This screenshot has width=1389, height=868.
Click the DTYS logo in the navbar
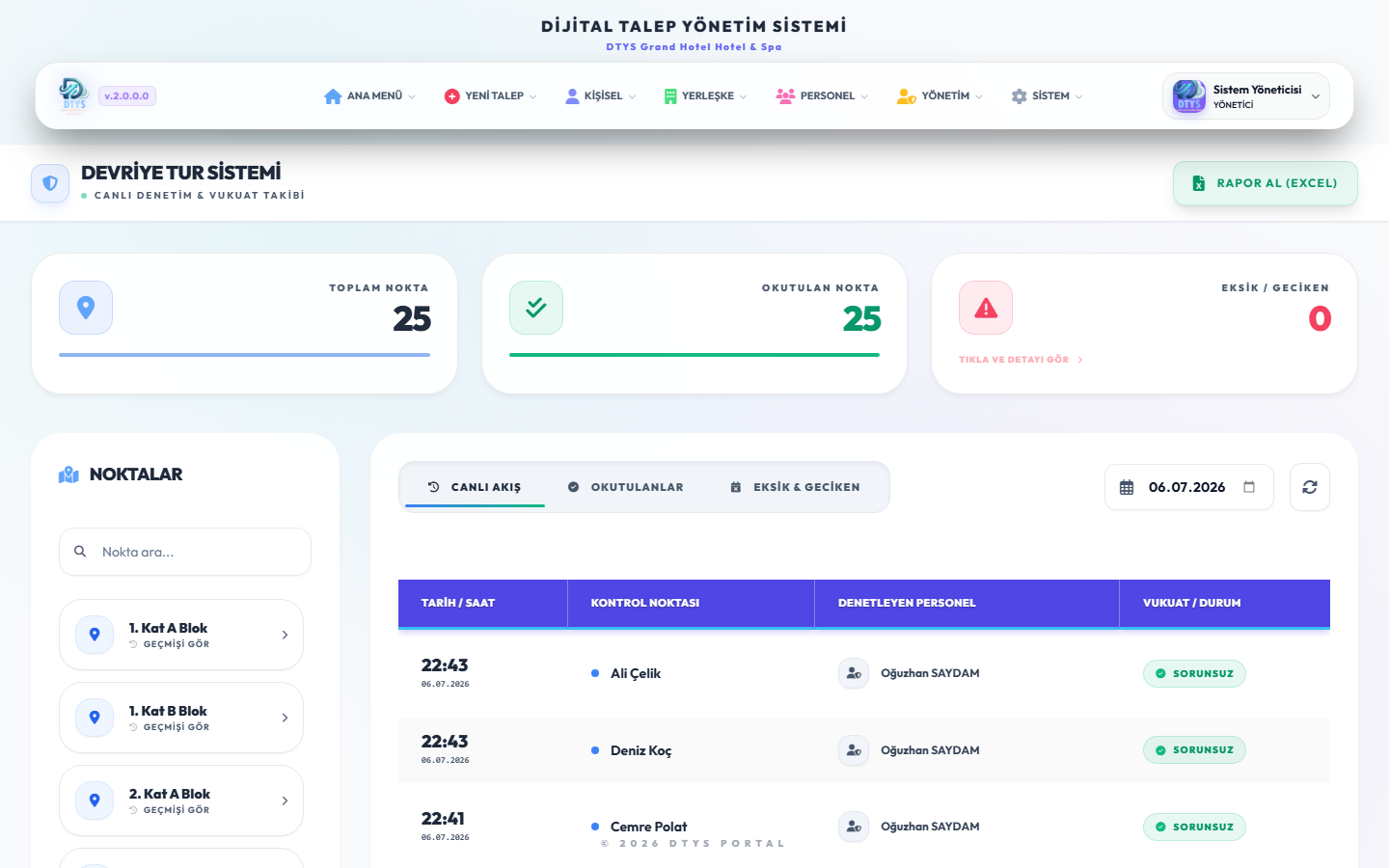(x=73, y=95)
